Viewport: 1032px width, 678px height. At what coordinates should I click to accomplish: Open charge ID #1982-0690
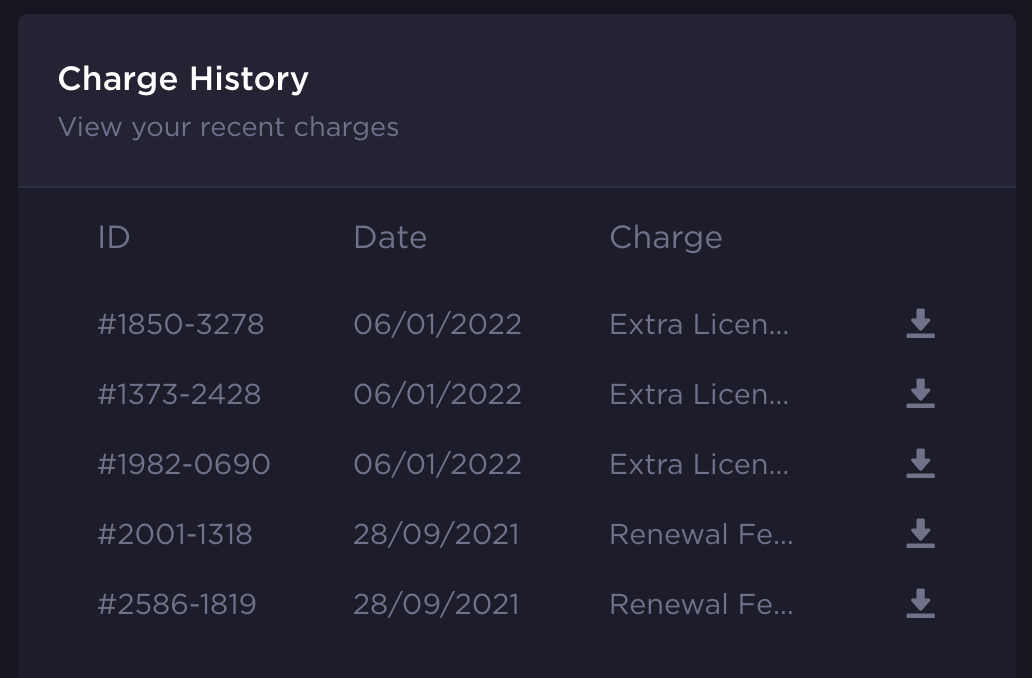pyautogui.click(x=184, y=464)
